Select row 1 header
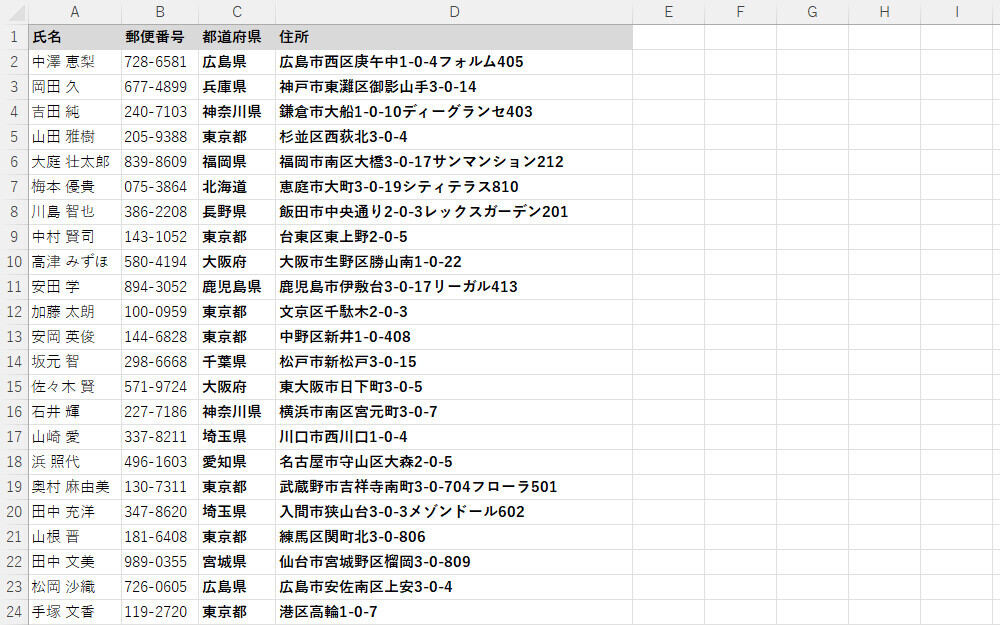 click(x=14, y=37)
